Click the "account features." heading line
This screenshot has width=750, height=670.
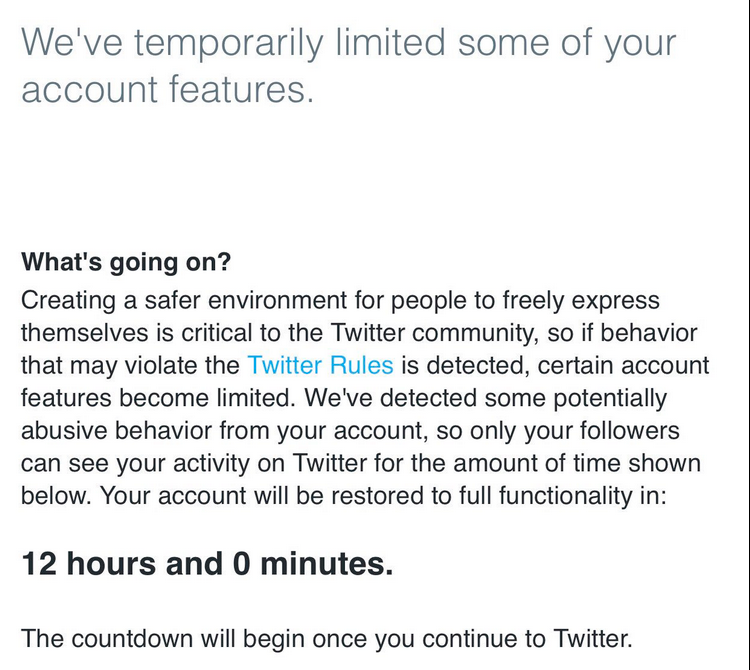[168, 90]
